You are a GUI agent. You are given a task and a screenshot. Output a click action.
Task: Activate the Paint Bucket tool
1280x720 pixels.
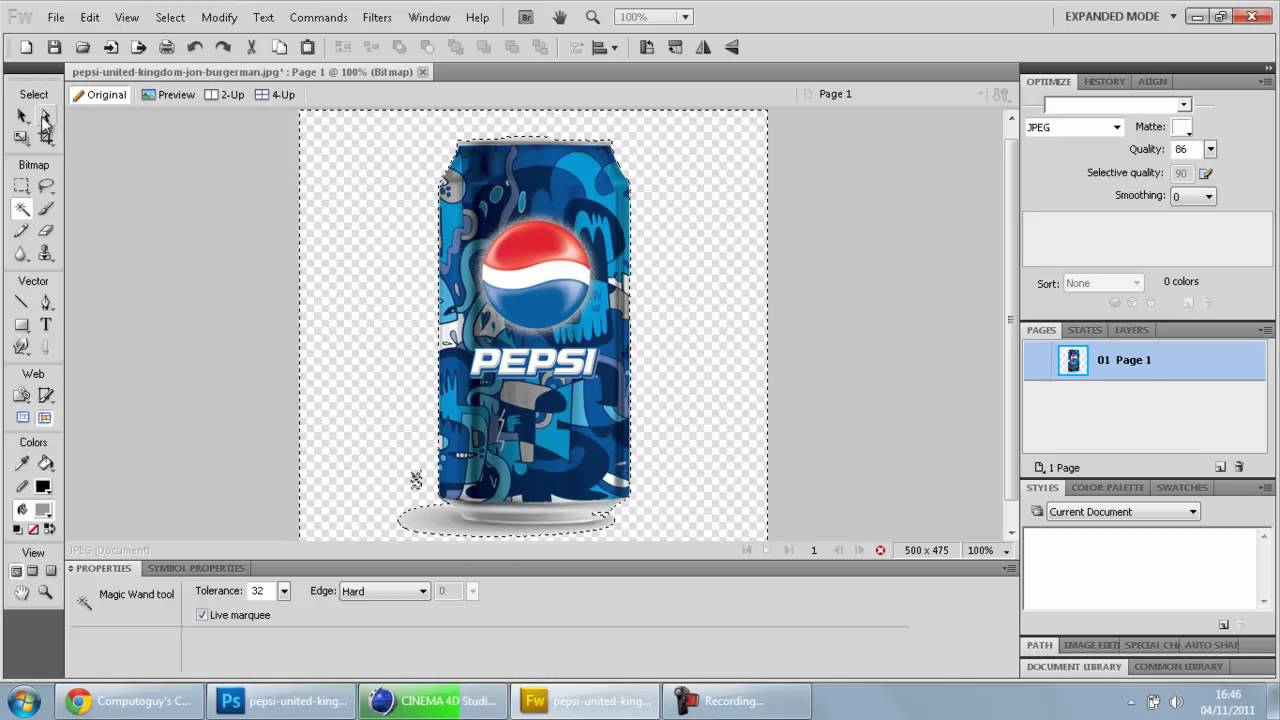click(46, 464)
